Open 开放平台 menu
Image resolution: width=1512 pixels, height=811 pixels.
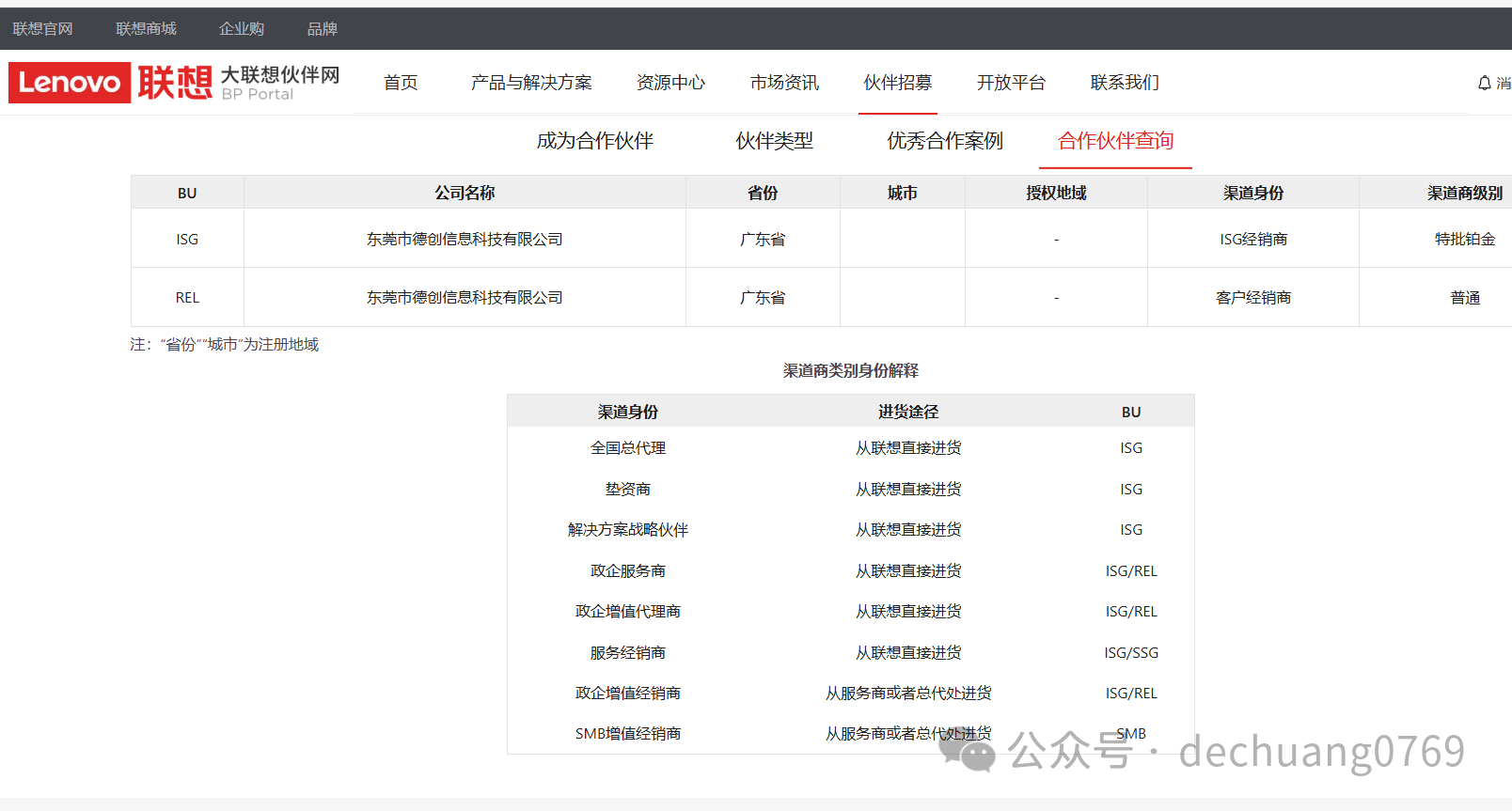click(x=1011, y=83)
